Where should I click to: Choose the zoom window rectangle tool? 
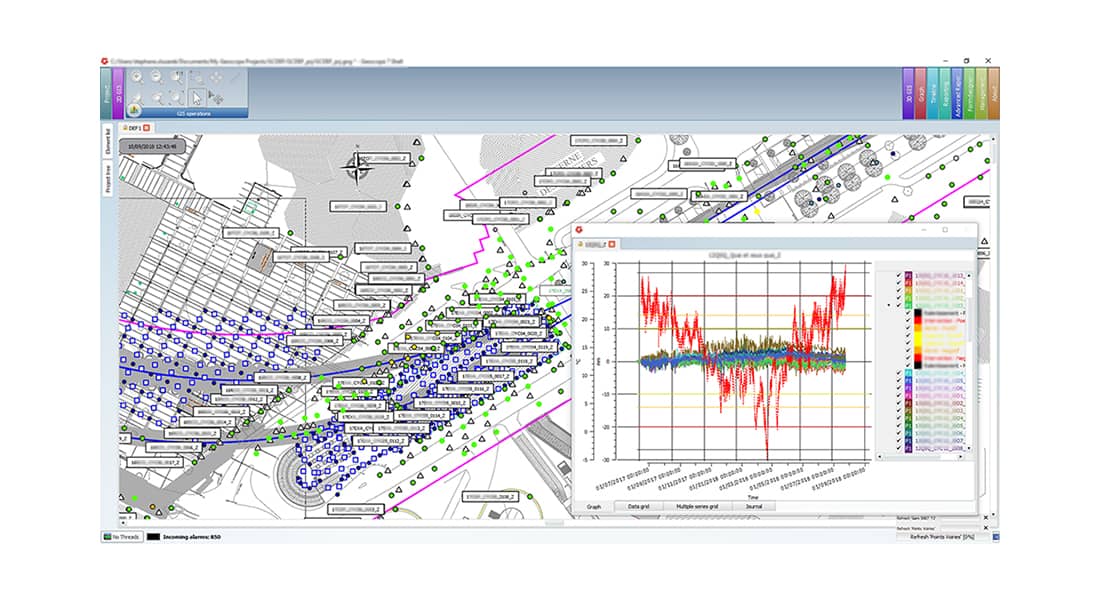[196, 77]
